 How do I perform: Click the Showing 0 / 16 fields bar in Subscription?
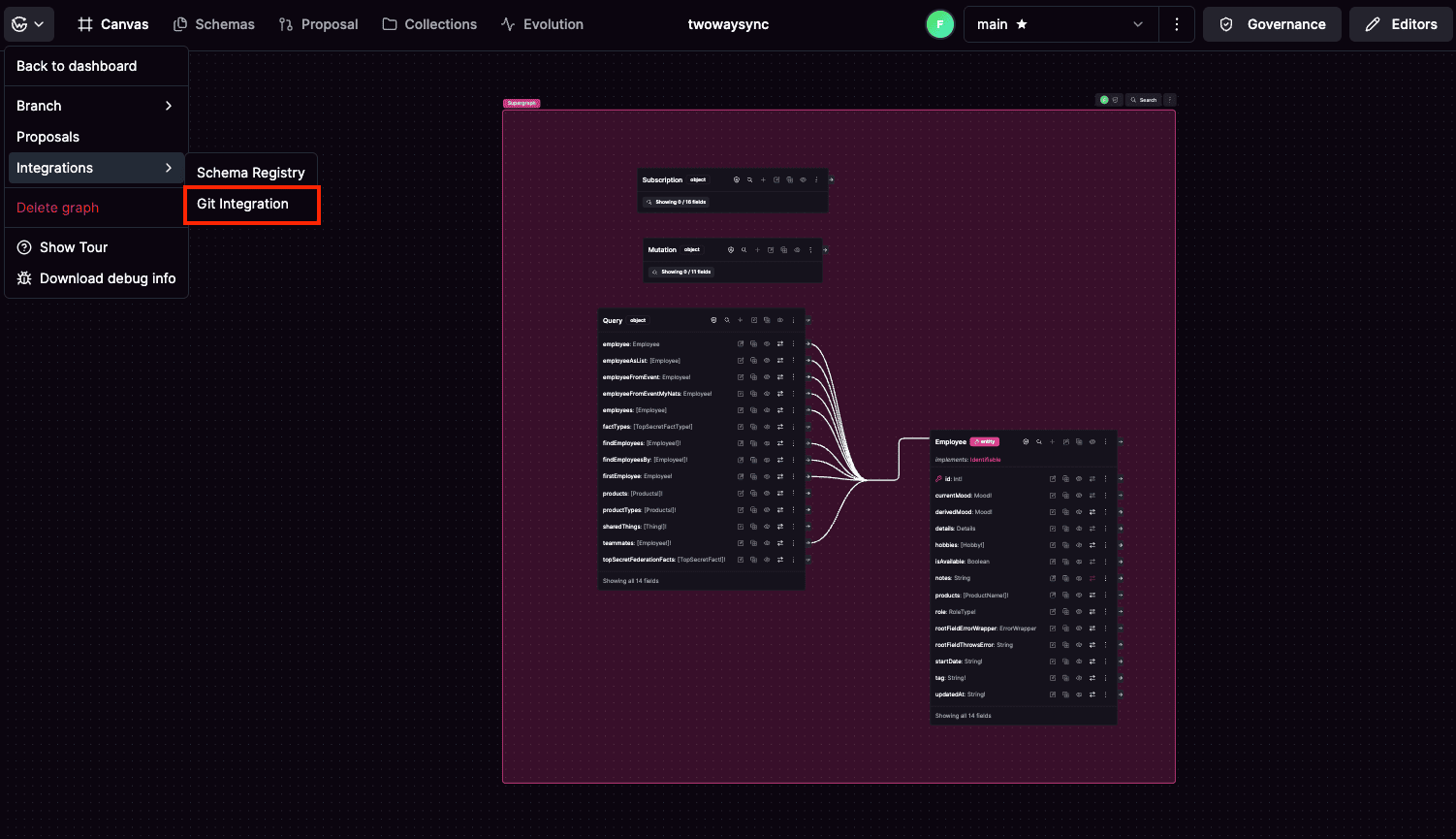tap(675, 201)
